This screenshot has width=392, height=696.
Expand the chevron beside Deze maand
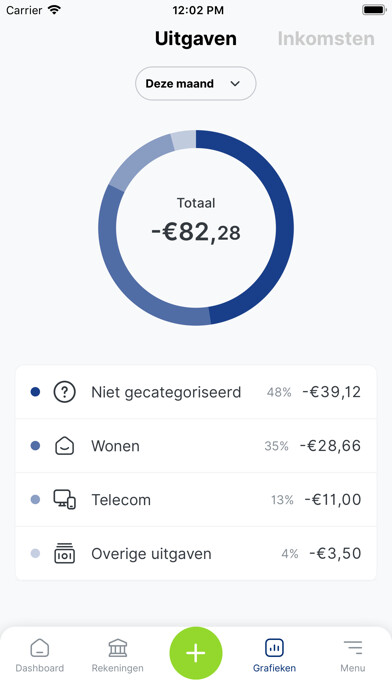(x=235, y=83)
